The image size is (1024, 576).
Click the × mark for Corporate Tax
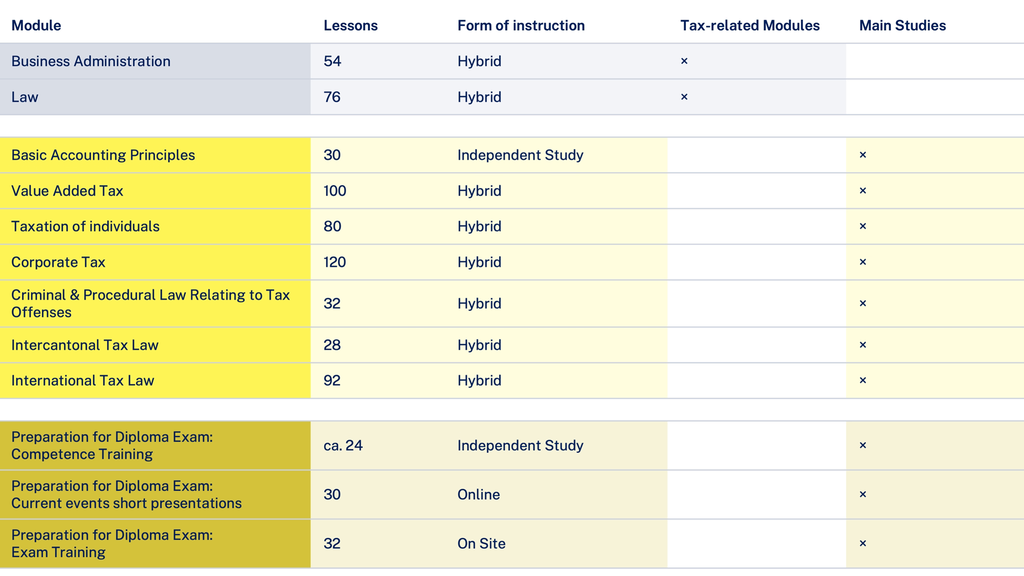(863, 262)
